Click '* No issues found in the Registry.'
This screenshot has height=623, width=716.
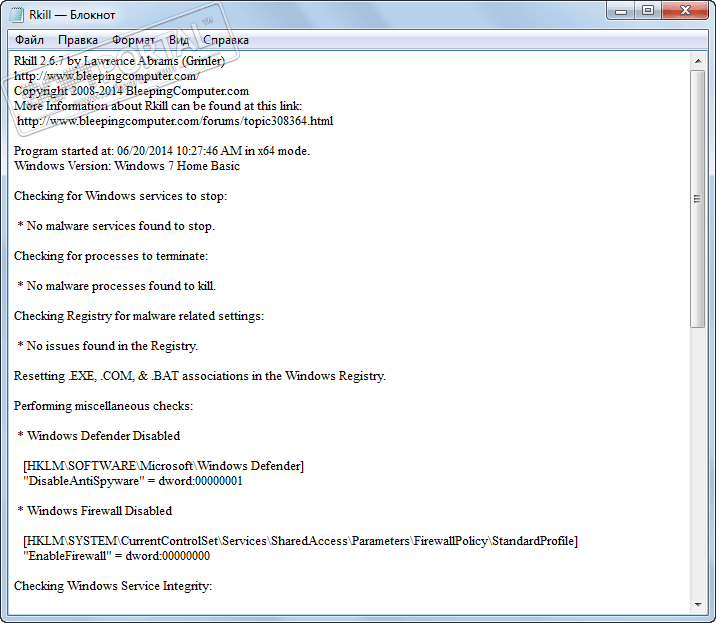(107, 346)
